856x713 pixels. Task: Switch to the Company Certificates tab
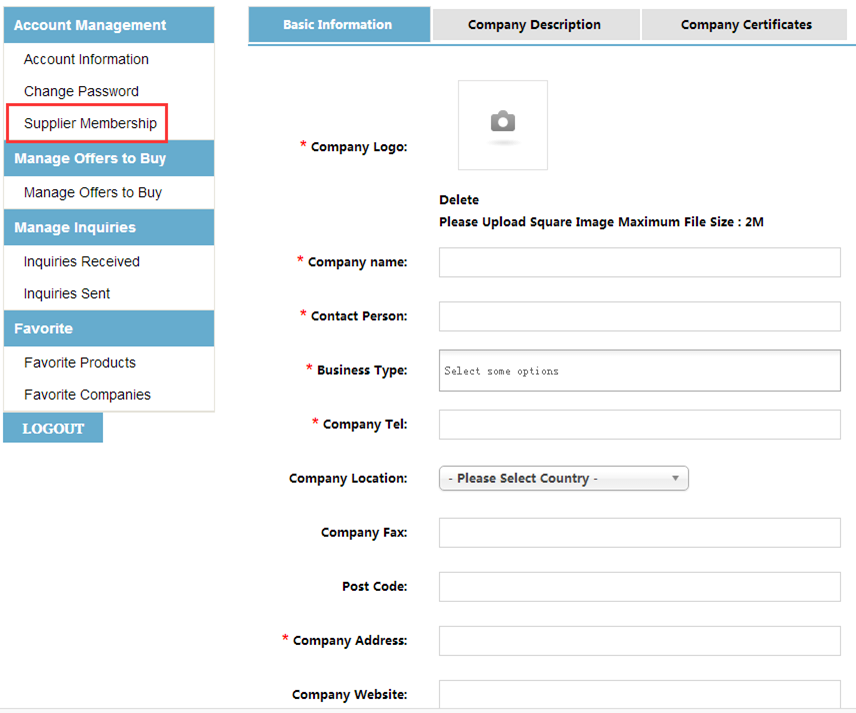click(x=745, y=25)
